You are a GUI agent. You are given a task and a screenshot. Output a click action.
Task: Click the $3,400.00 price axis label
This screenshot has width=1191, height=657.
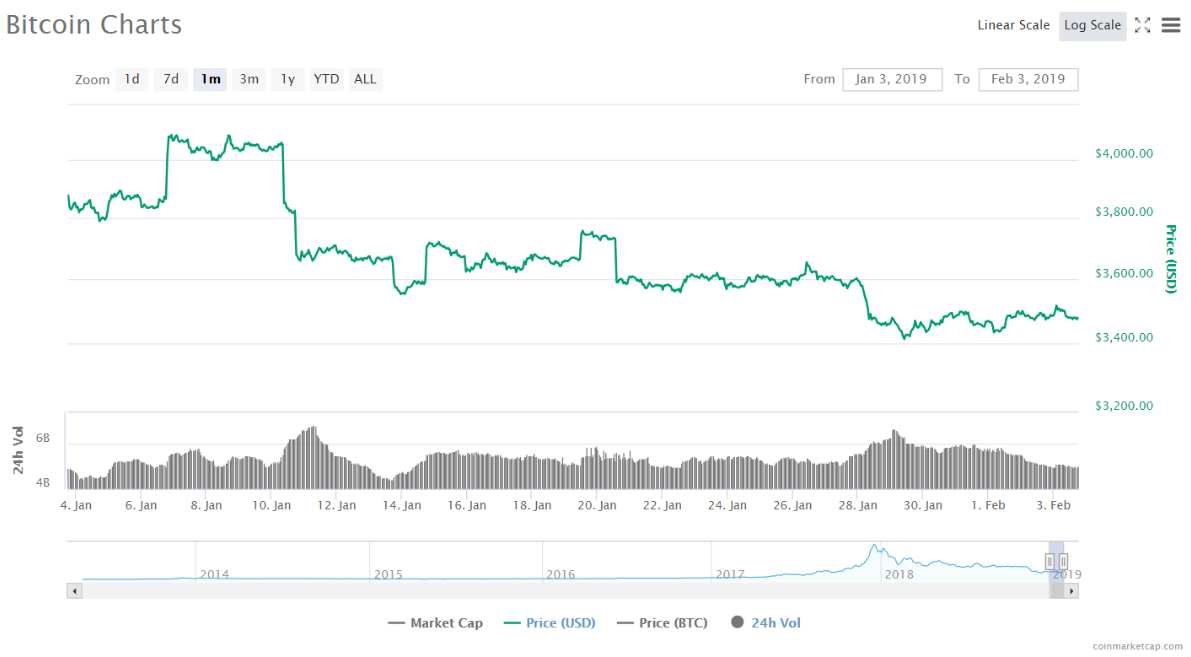click(x=1124, y=337)
